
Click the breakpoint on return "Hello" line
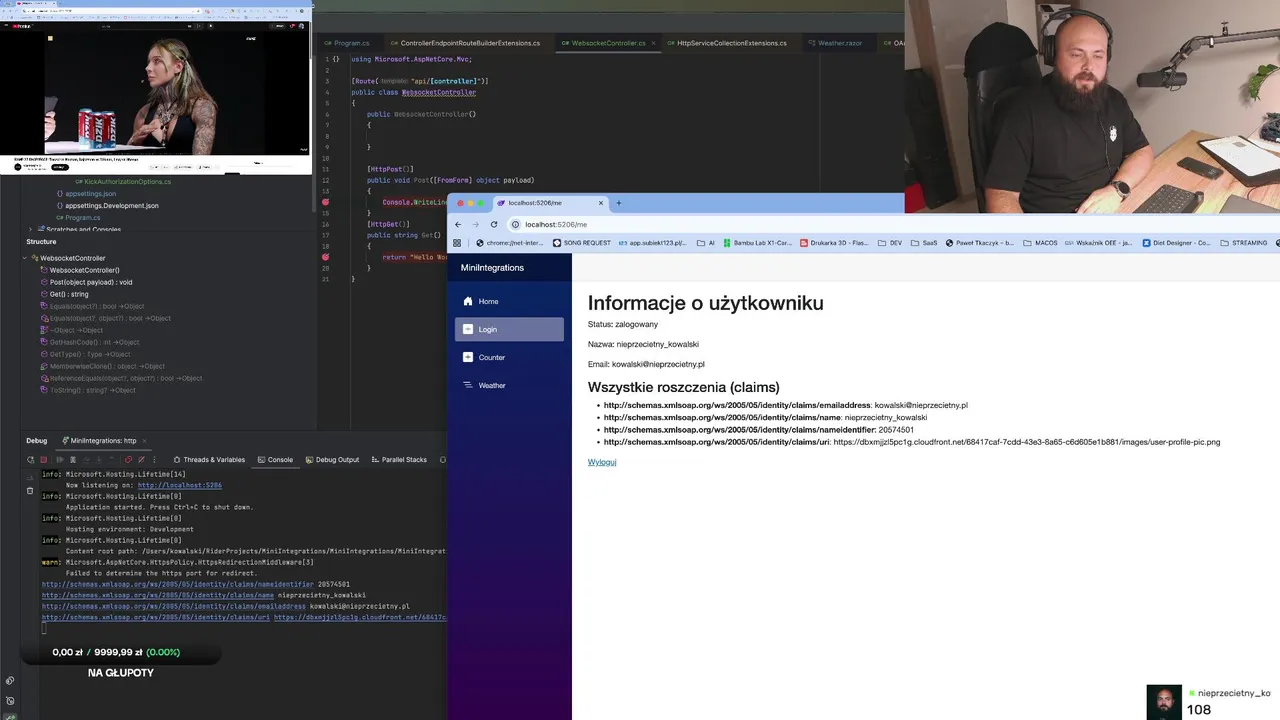click(x=326, y=257)
